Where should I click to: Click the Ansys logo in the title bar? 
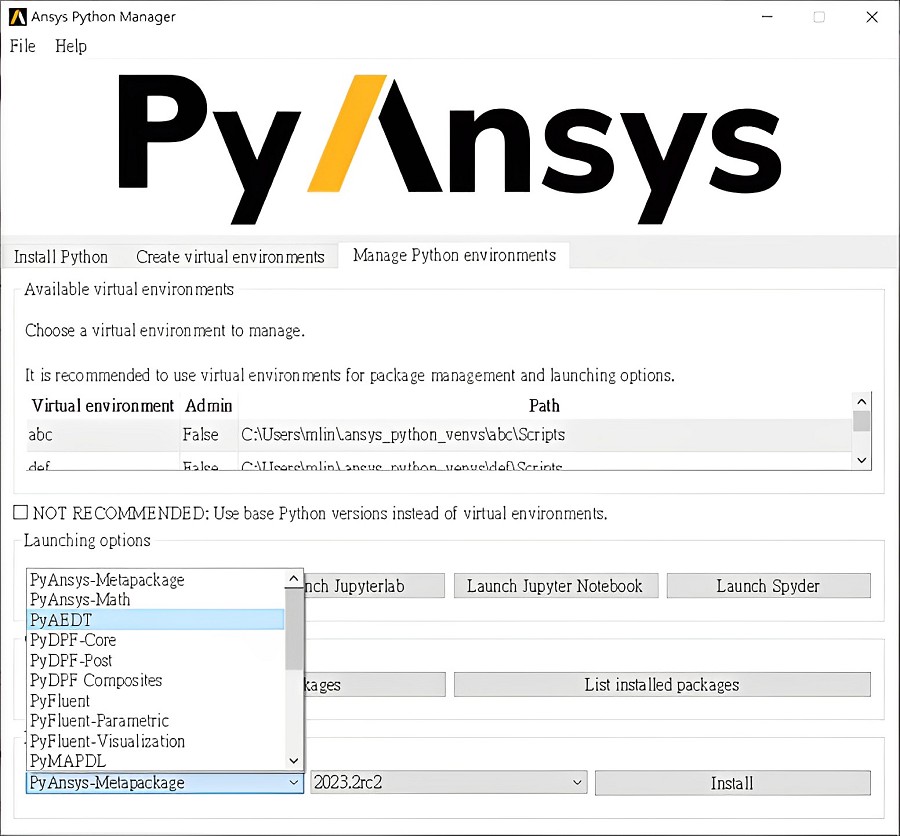tap(16, 16)
